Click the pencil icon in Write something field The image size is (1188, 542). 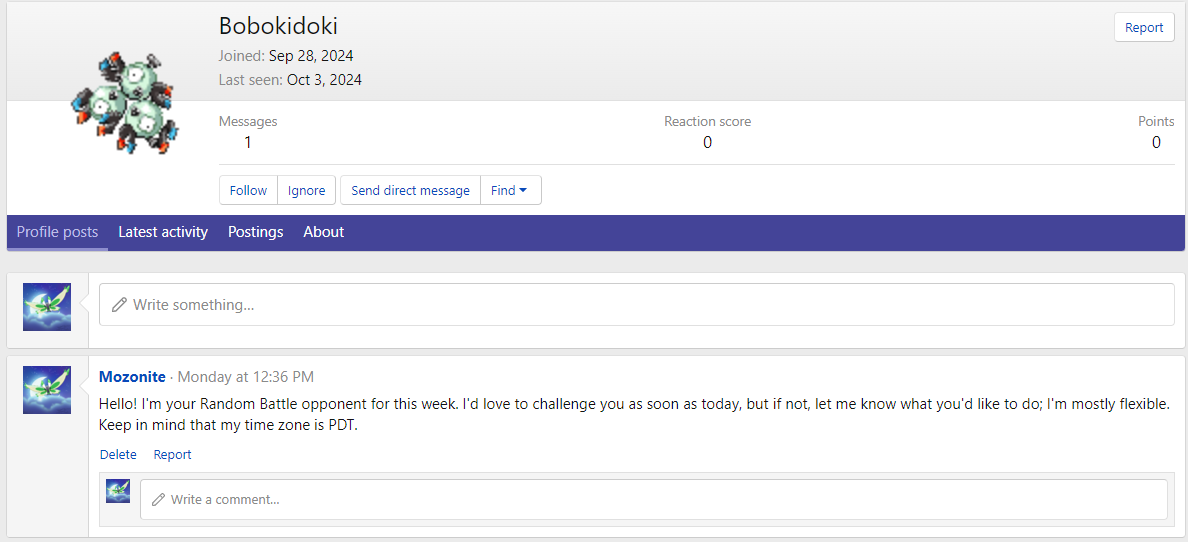click(120, 305)
